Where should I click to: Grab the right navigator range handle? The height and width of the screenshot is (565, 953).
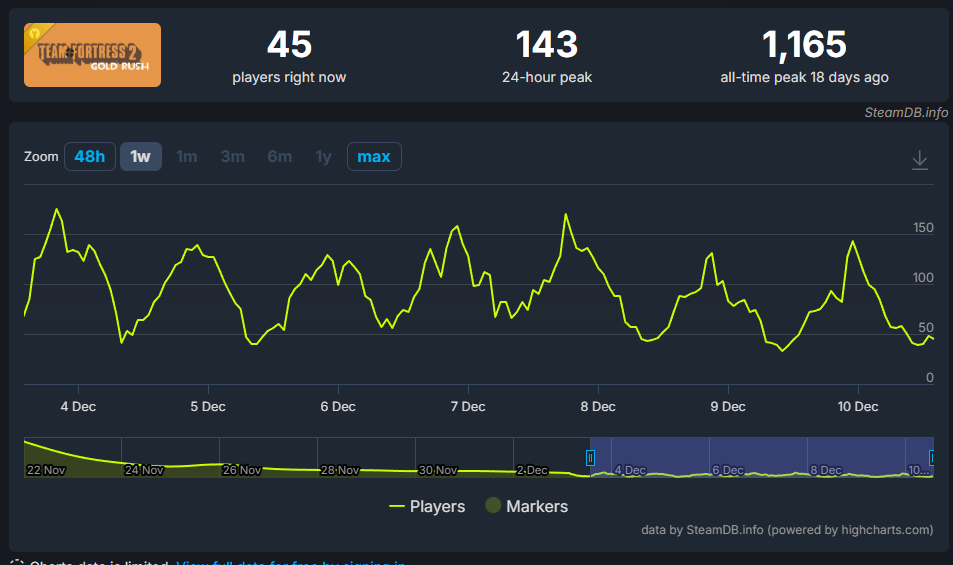(932, 458)
